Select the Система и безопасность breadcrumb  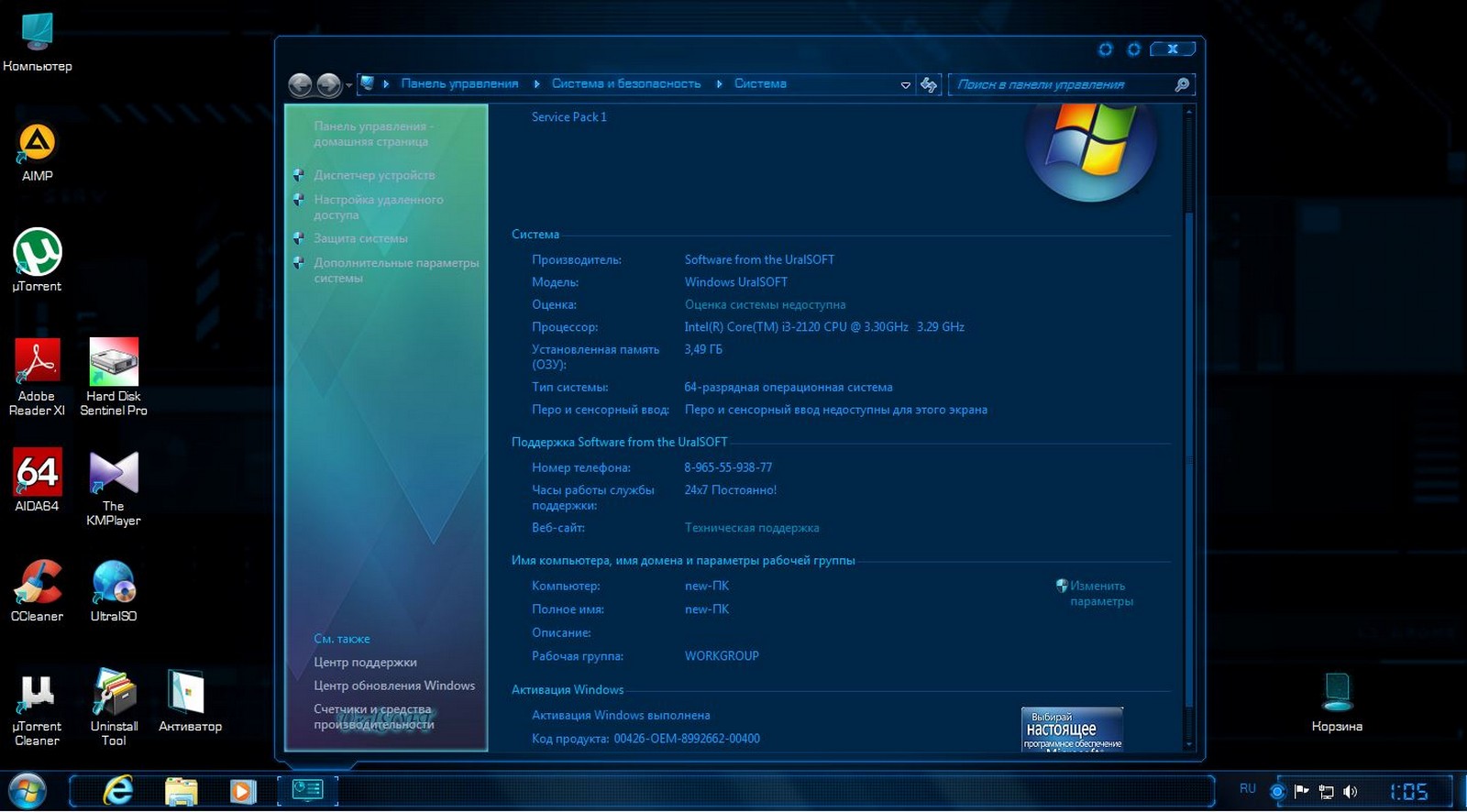pos(626,83)
